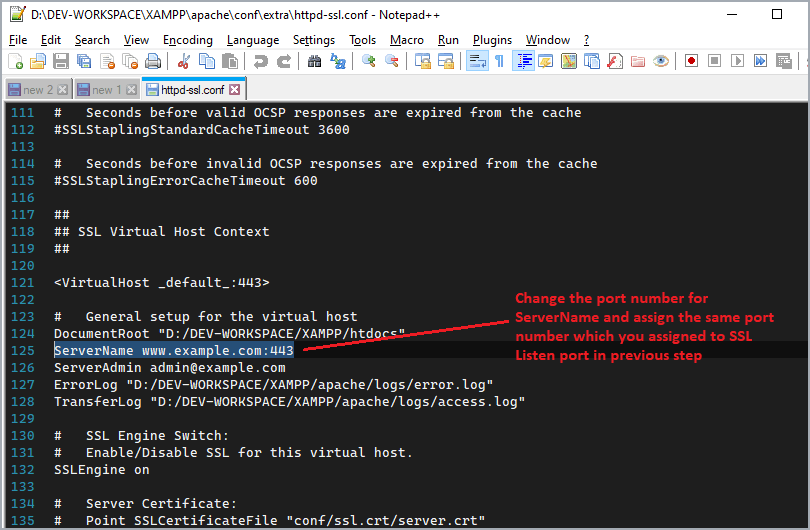Close the new 2 tab
The width and height of the screenshot is (810, 530).
[63, 90]
